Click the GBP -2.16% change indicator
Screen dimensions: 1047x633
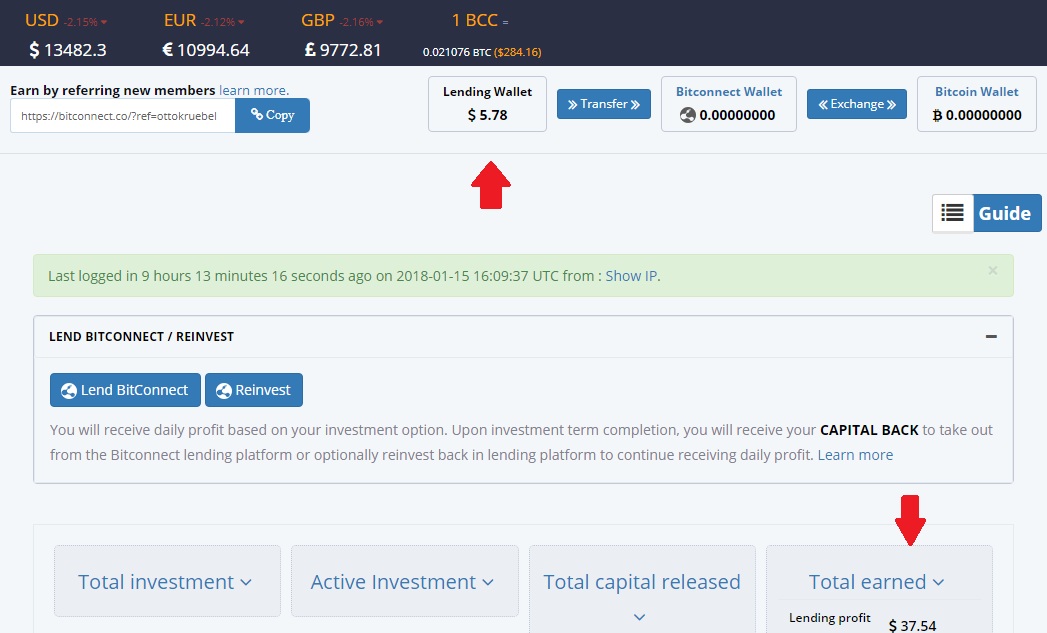click(361, 22)
